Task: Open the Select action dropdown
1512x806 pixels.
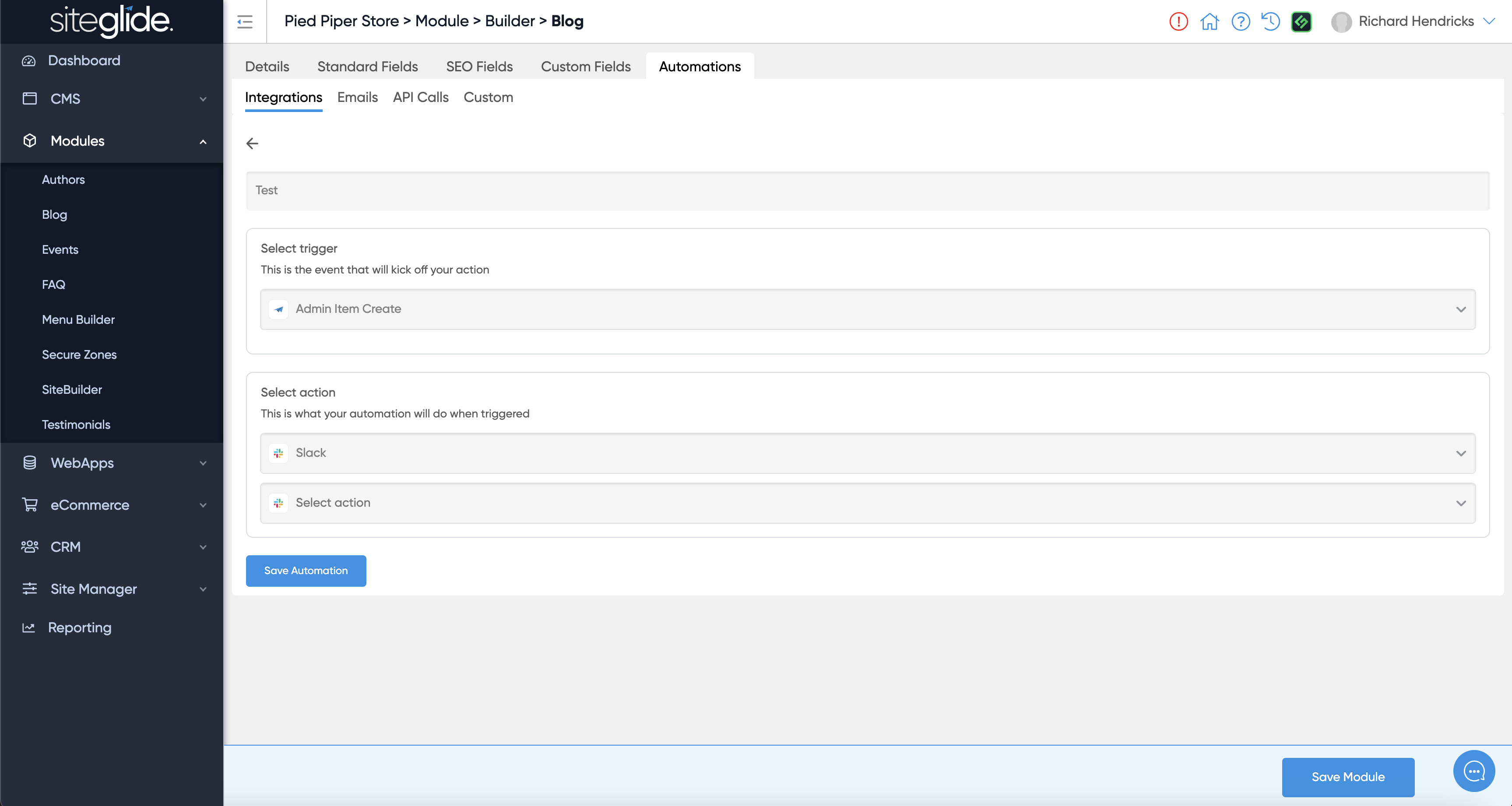Action: point(868,503)
